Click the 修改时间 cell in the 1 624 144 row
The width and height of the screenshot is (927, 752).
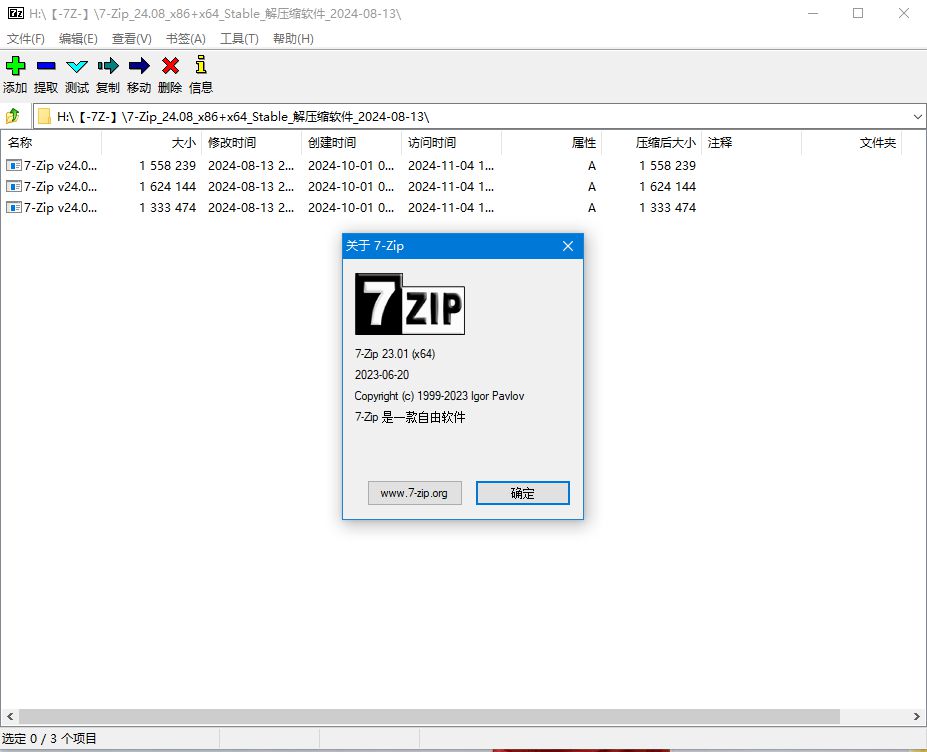251,187
